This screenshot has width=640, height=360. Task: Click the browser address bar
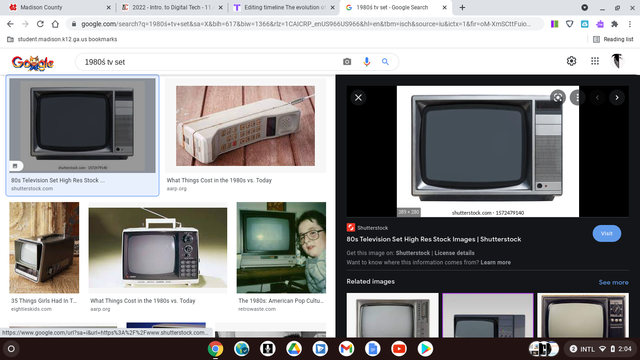click(305, 24)
